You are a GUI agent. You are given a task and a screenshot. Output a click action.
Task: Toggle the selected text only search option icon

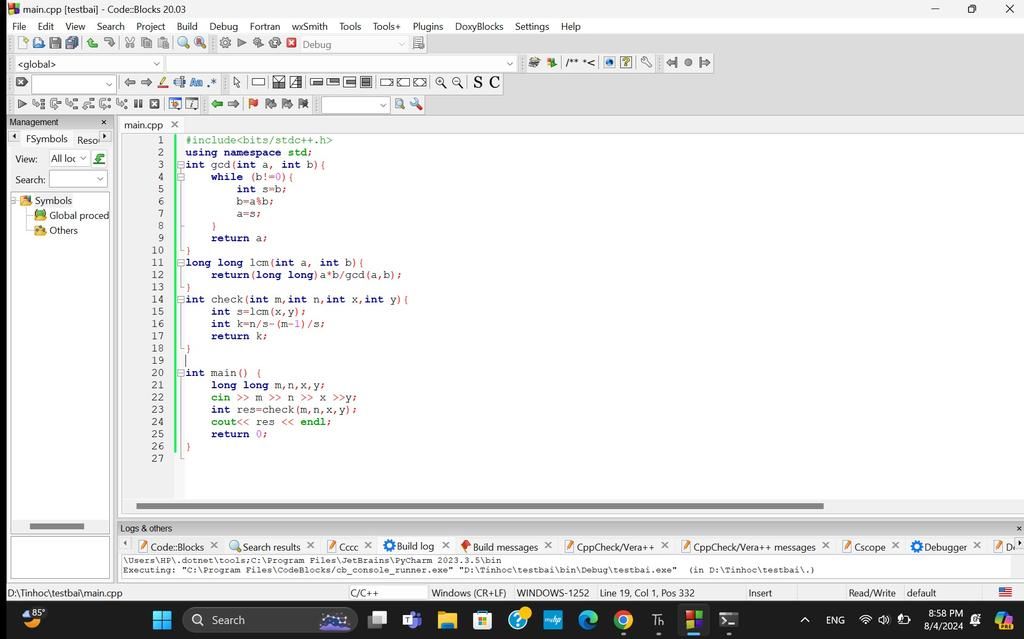(179, 82)
